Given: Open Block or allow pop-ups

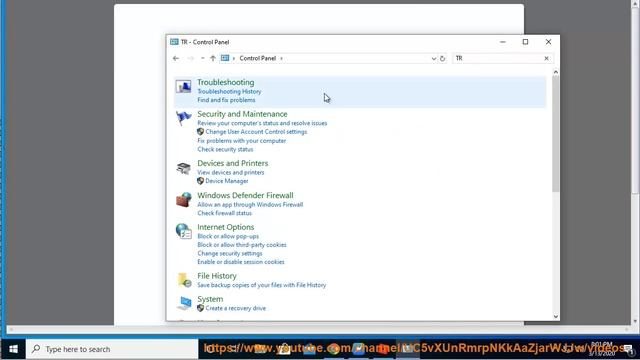Looking at the screenshot, I should click(x=228, y=236).
